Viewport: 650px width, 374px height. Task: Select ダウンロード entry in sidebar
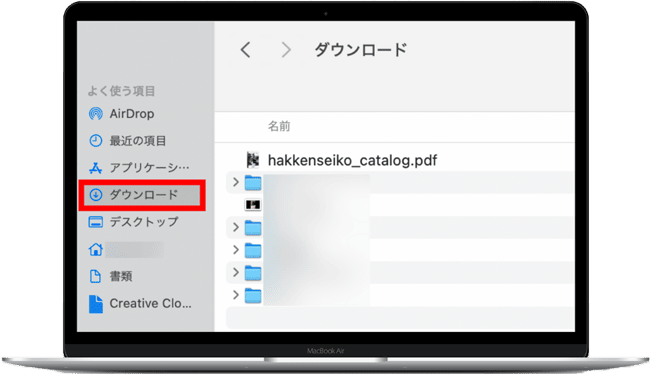pyautogui.click(x=143, y=194)
